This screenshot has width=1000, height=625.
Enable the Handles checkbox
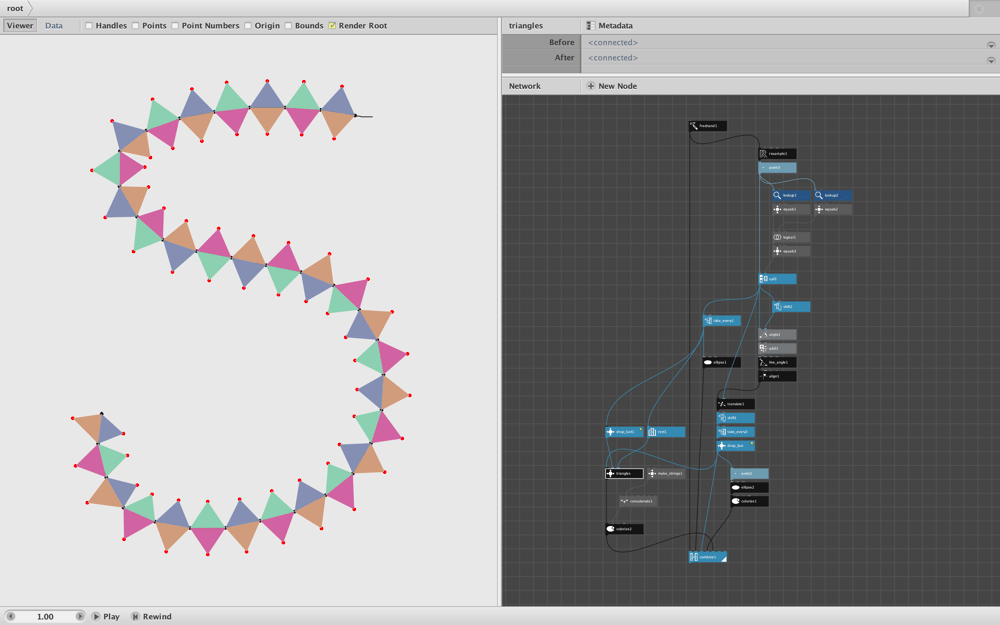point(89,26)
